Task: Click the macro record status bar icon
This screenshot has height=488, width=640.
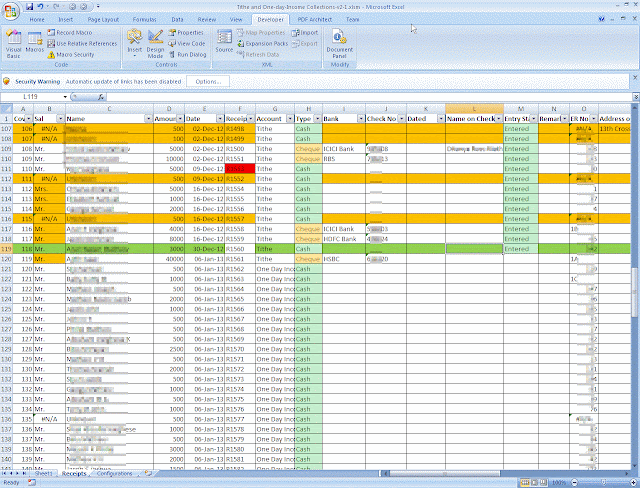Action: 32,482
